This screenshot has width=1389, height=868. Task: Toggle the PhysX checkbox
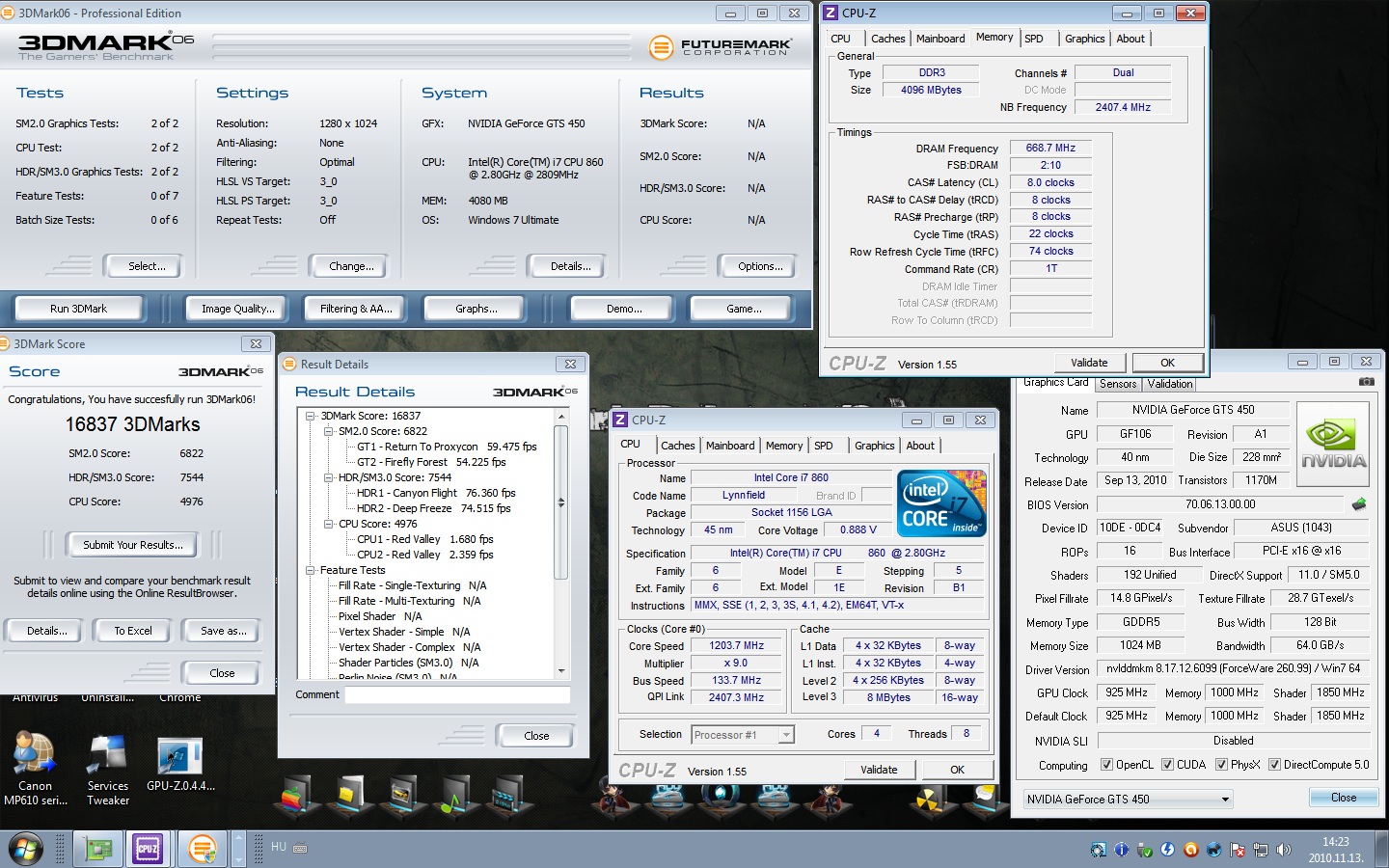1221,765
